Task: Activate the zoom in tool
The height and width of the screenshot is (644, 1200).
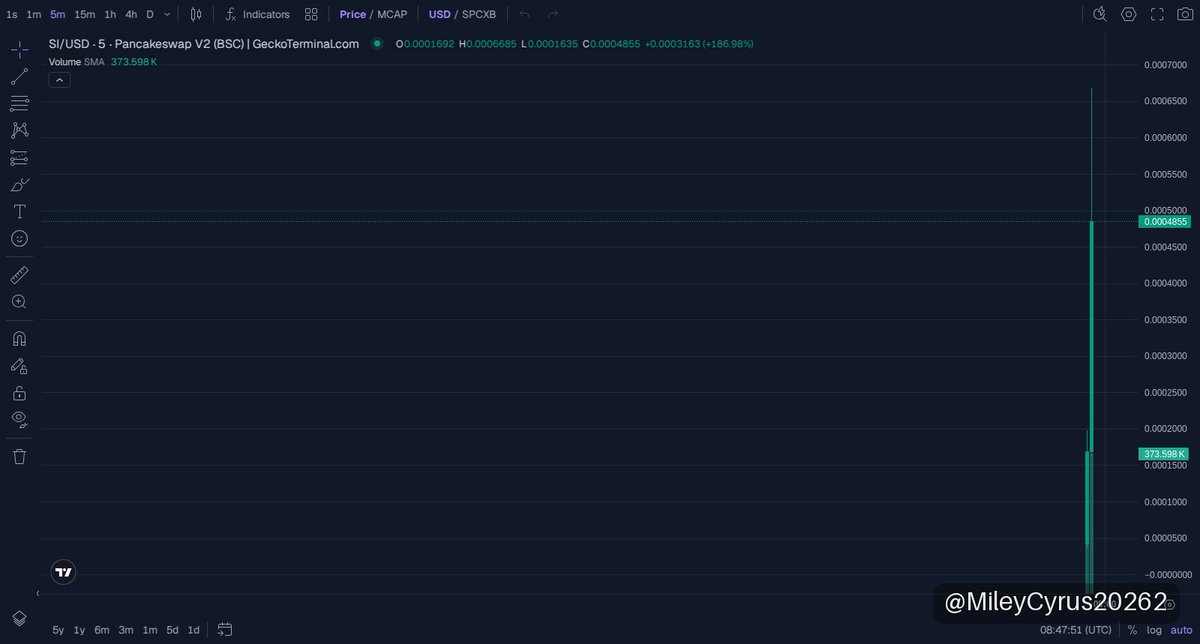Action: coord(19,301)
